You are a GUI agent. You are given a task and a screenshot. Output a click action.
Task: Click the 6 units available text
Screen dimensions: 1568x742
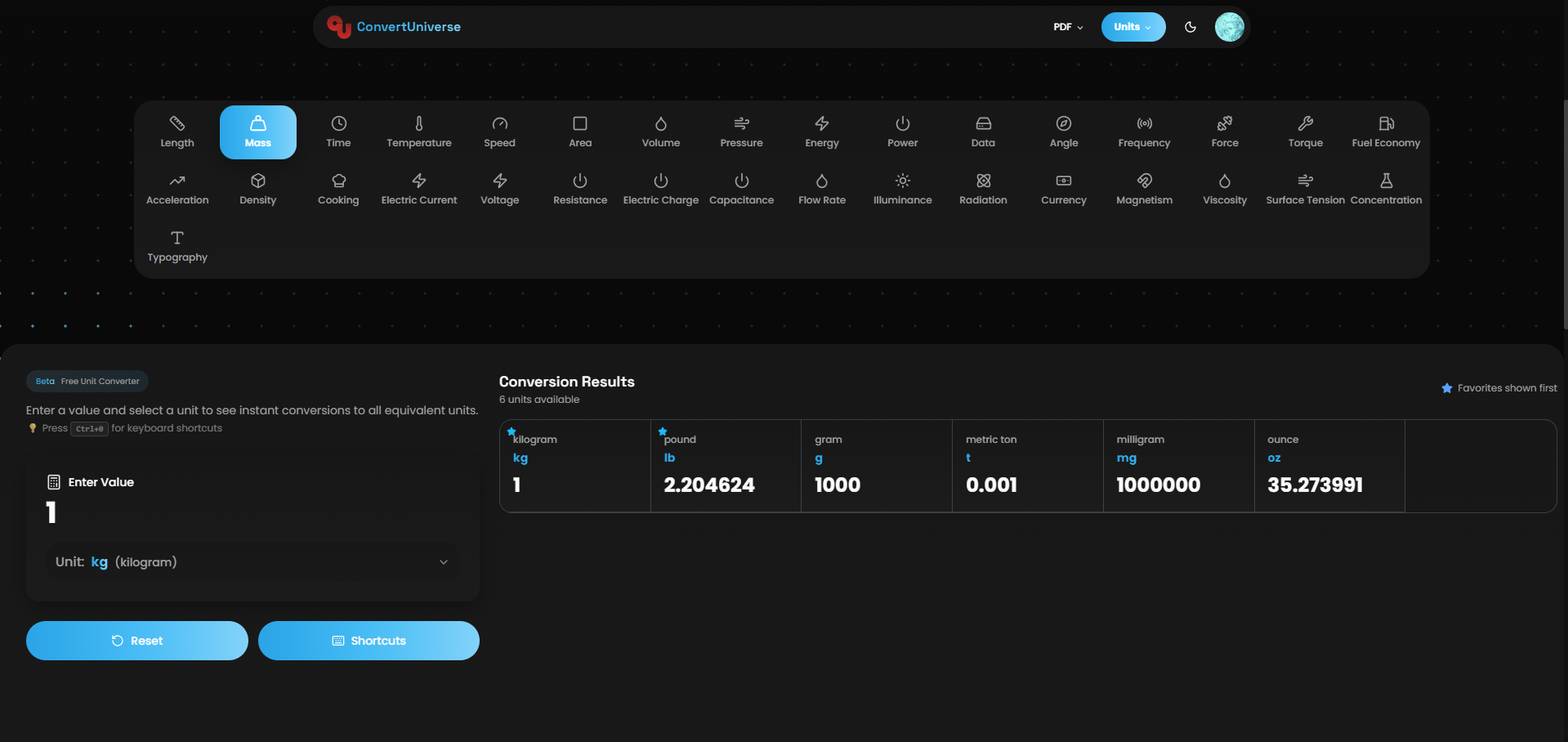coord(539,400)
